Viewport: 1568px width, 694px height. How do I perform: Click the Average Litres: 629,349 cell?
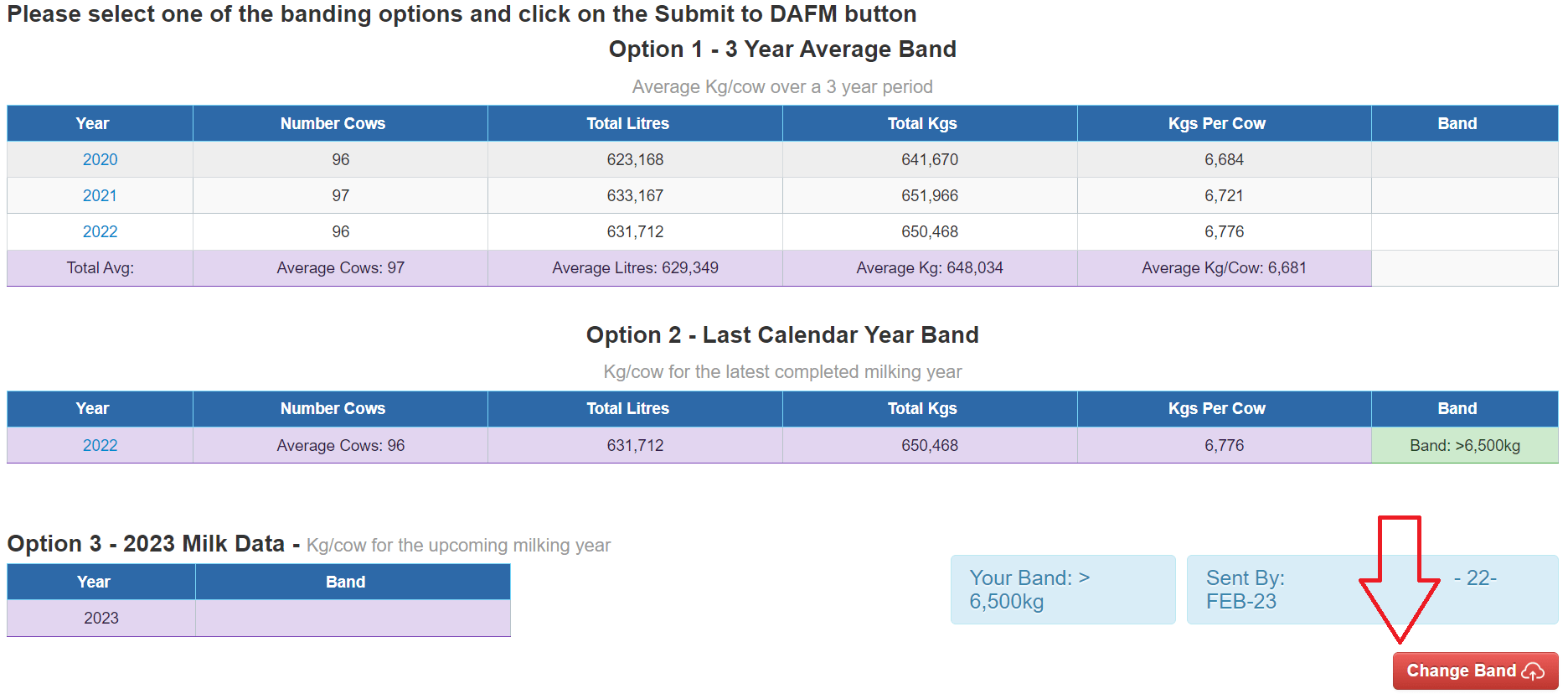pyautogui.click(x=635, y=268)
